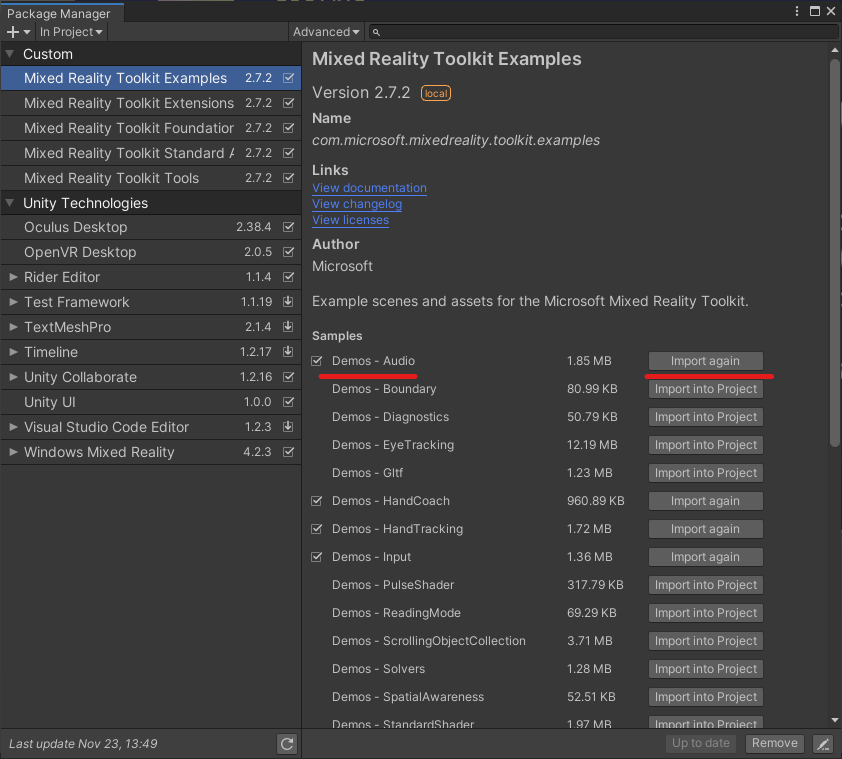Screen dimensions: 842x759
Task: Select the Unity UI package
Action: 151,402
